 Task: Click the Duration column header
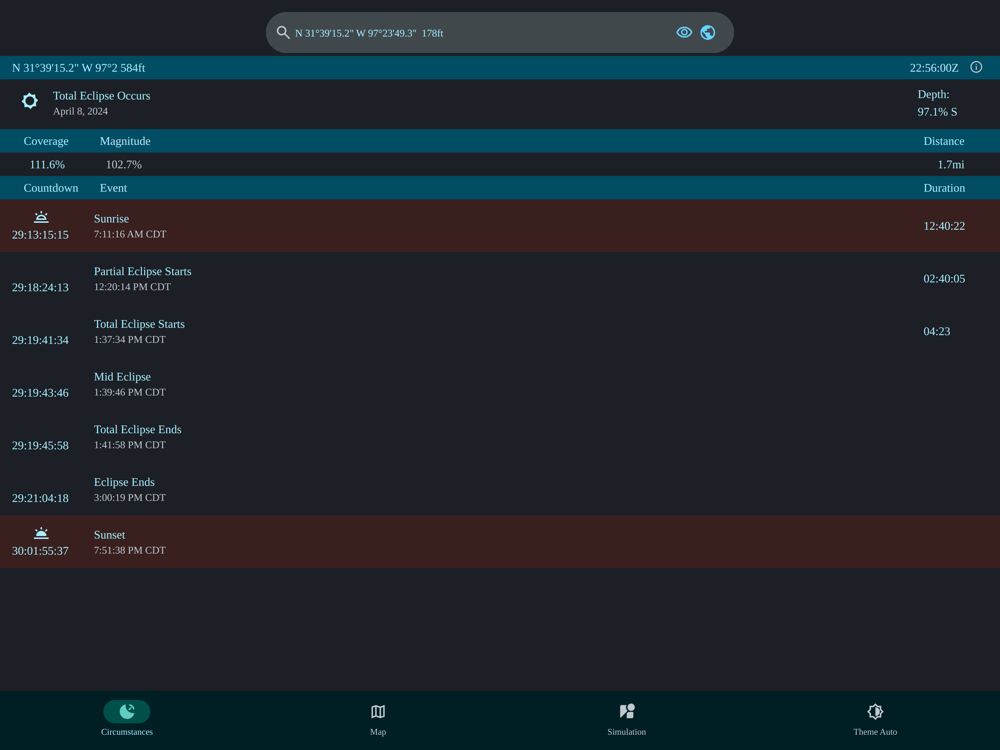click(944, 188)
